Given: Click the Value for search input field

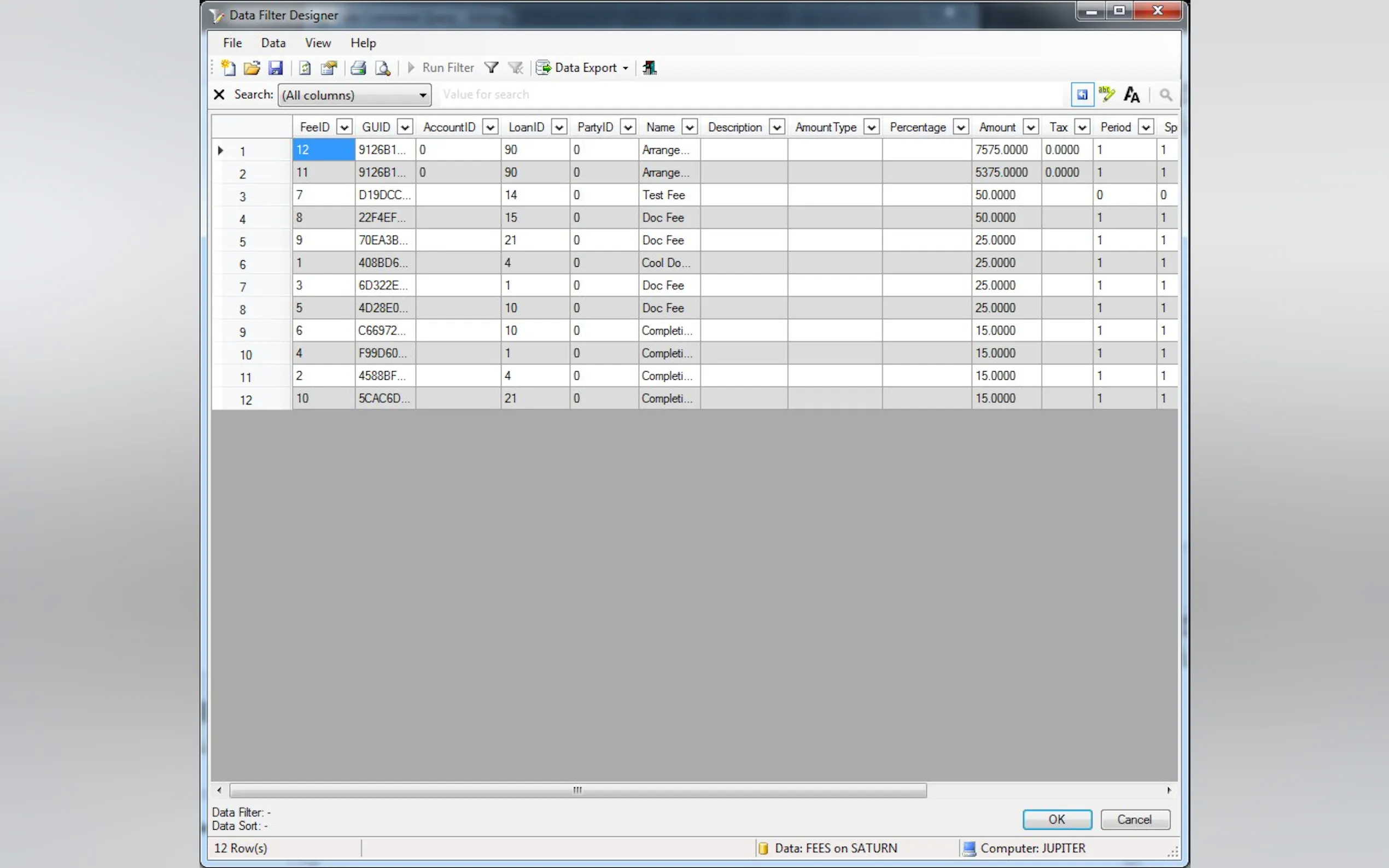Looking at the screenshot, I should click(746, 94).
